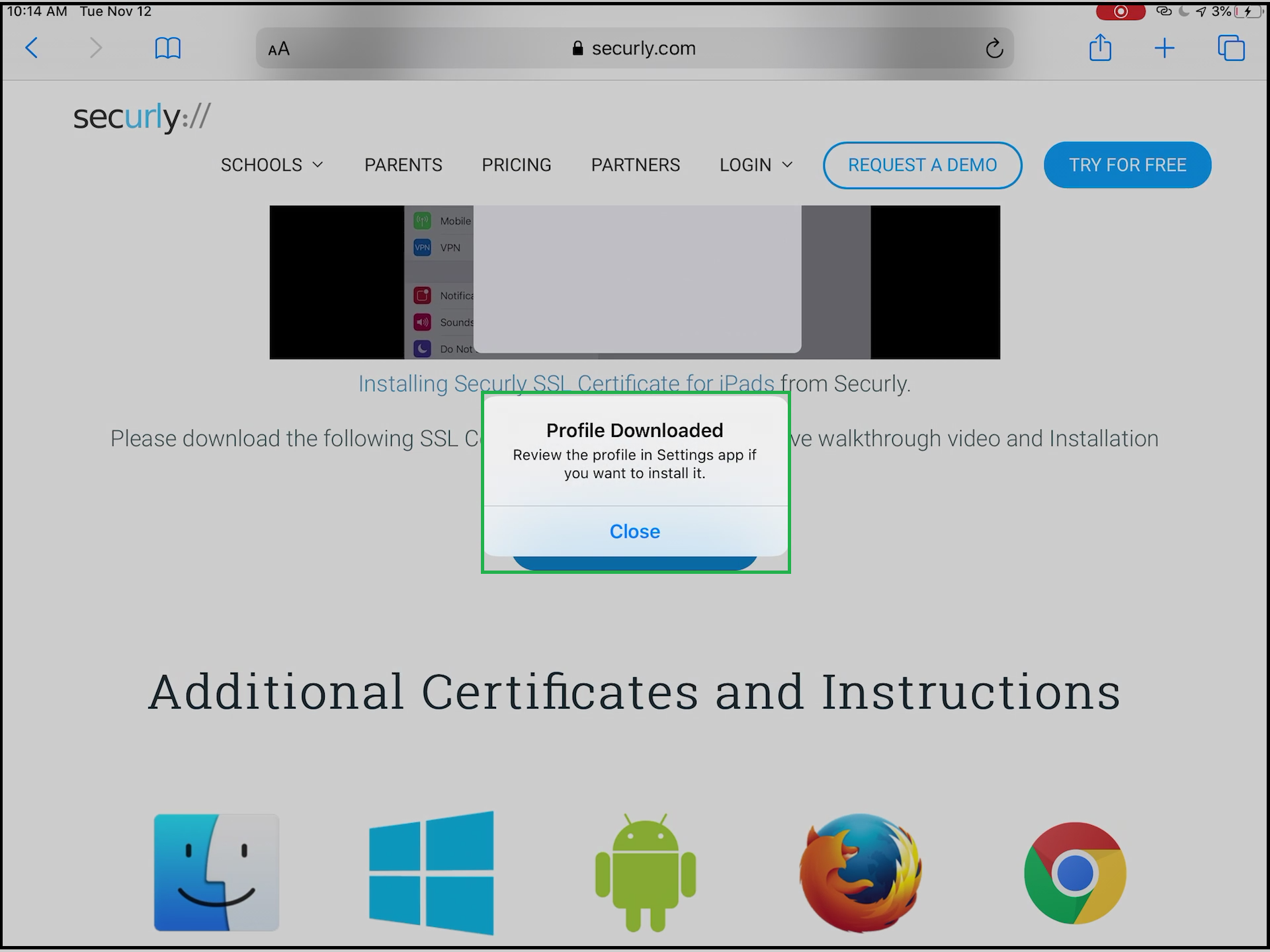Click the Additional Certificates and Instructions heading

tap(634, 692)
